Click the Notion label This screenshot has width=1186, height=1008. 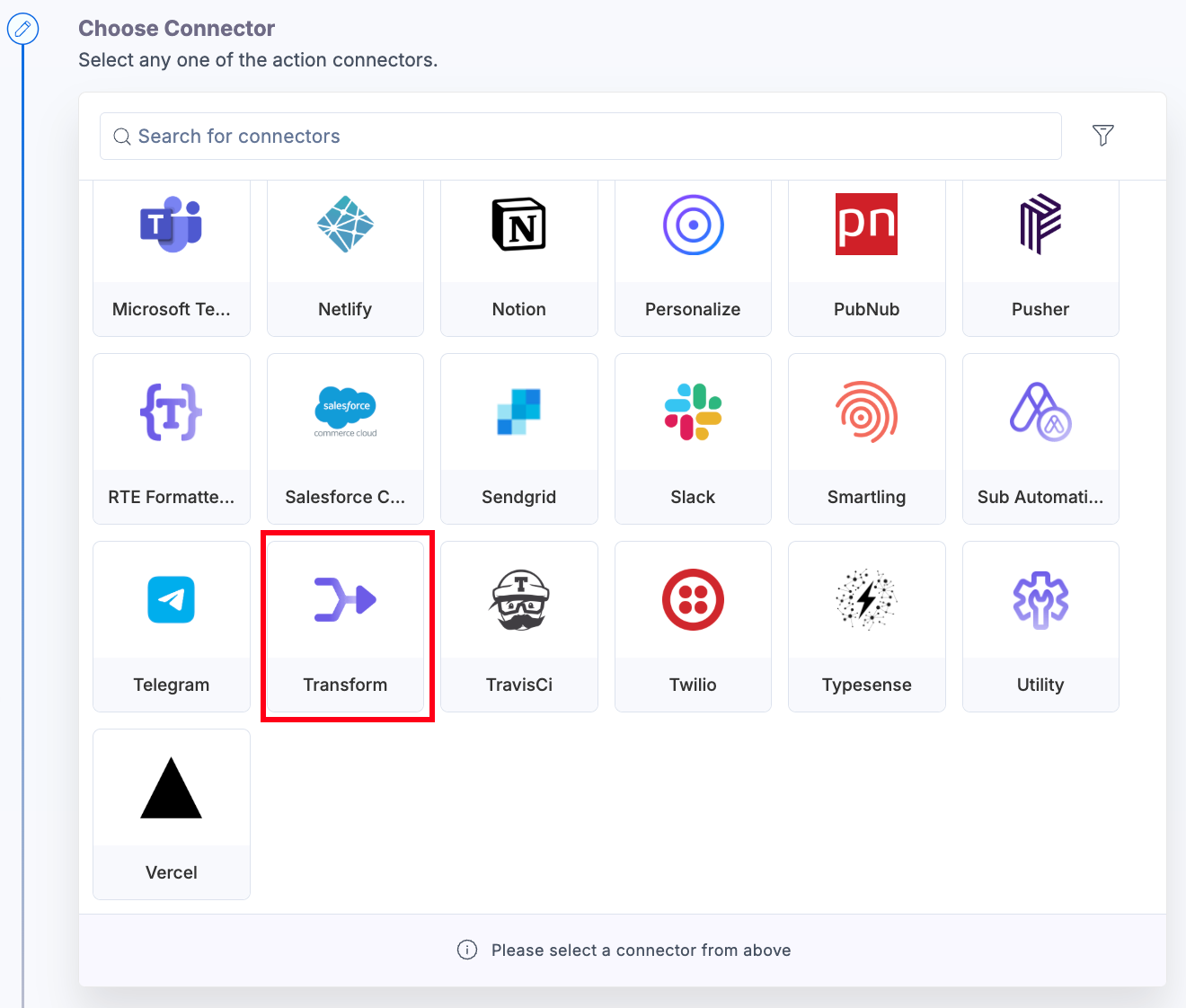click(519, 309)
